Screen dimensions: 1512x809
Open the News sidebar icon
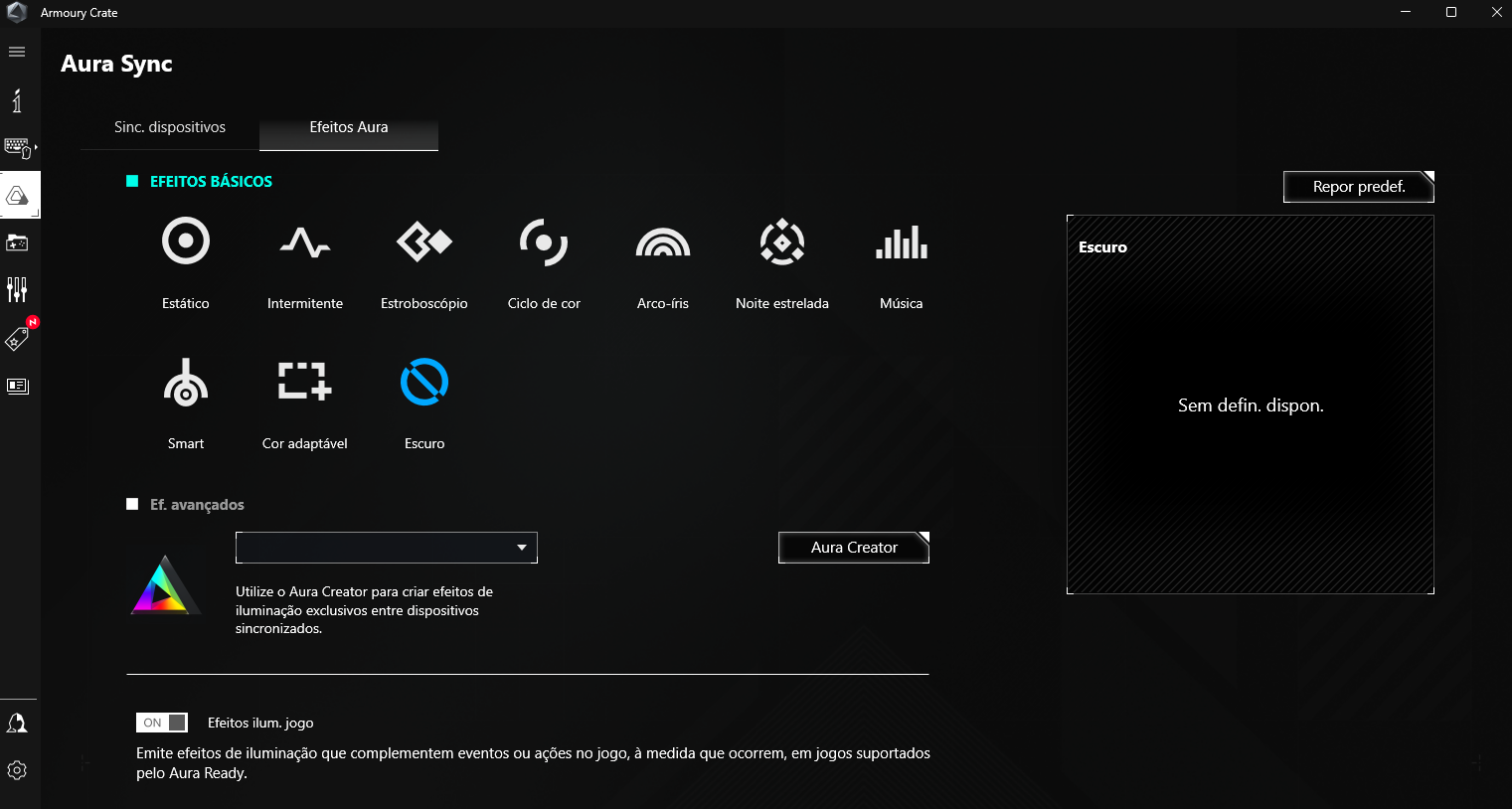(x=17, y=386)
